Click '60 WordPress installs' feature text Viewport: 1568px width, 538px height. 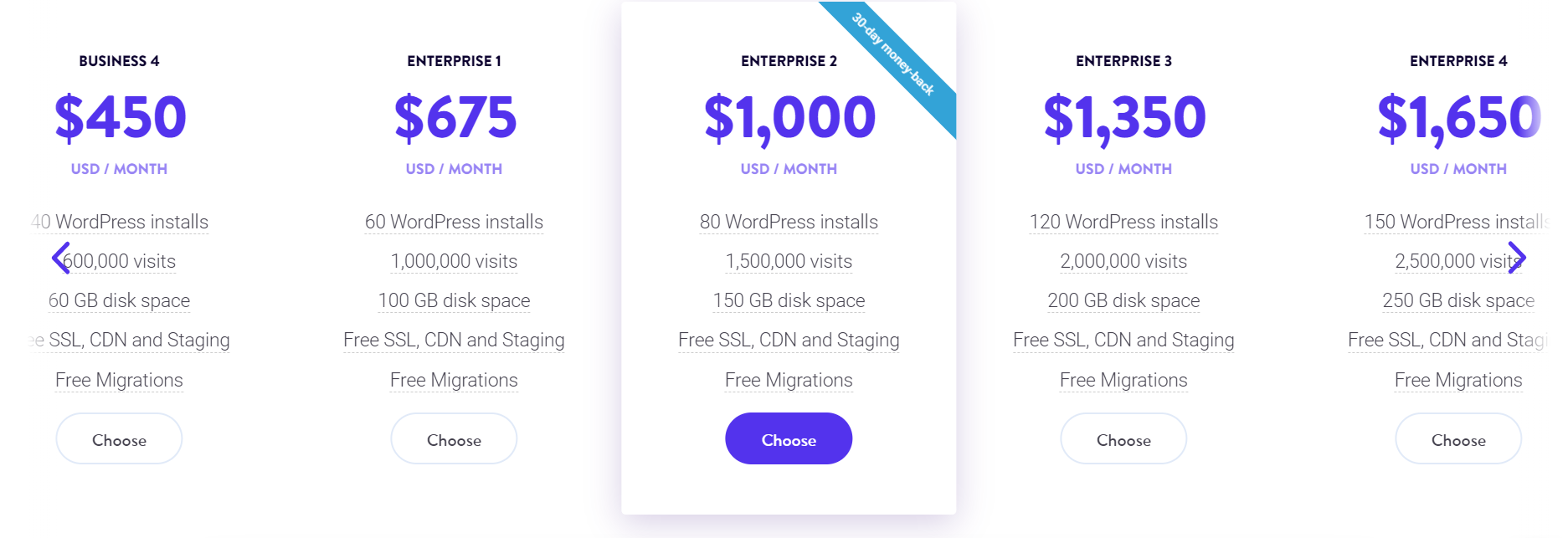(454, 222)
